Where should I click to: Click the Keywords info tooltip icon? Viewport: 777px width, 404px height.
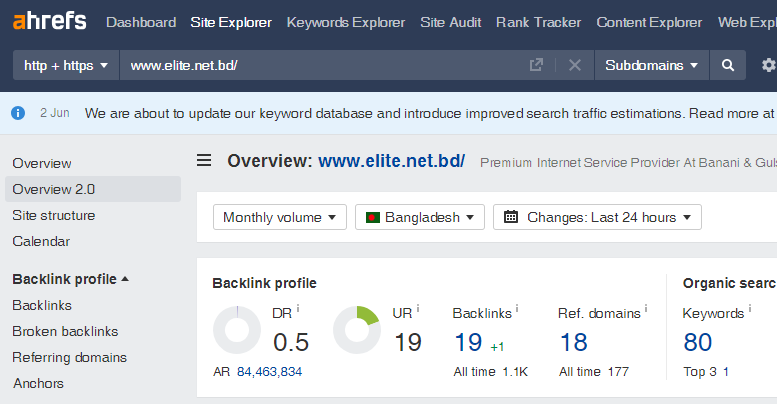tap(750, 308)
